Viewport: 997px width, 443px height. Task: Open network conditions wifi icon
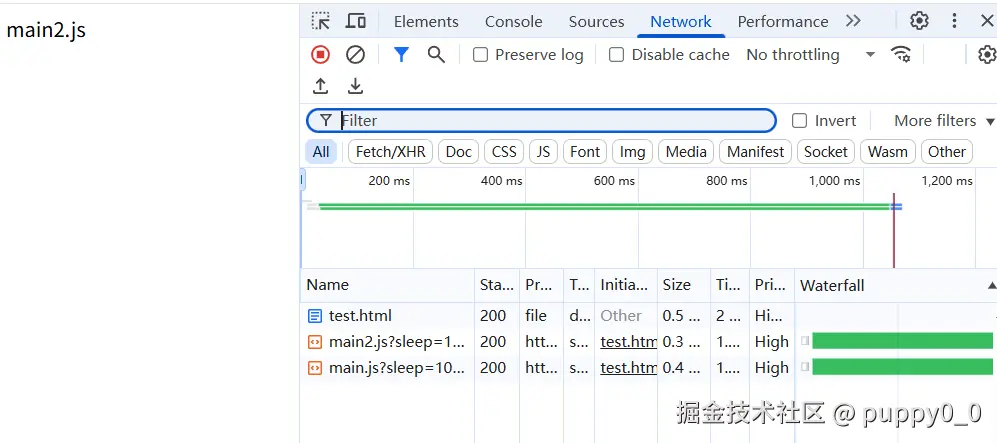pyautogui.click(x=901, y=55)
